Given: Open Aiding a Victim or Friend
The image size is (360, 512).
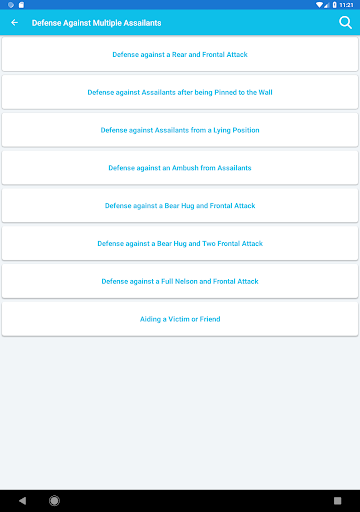Looking at the screenshot, I should point(180,319).
